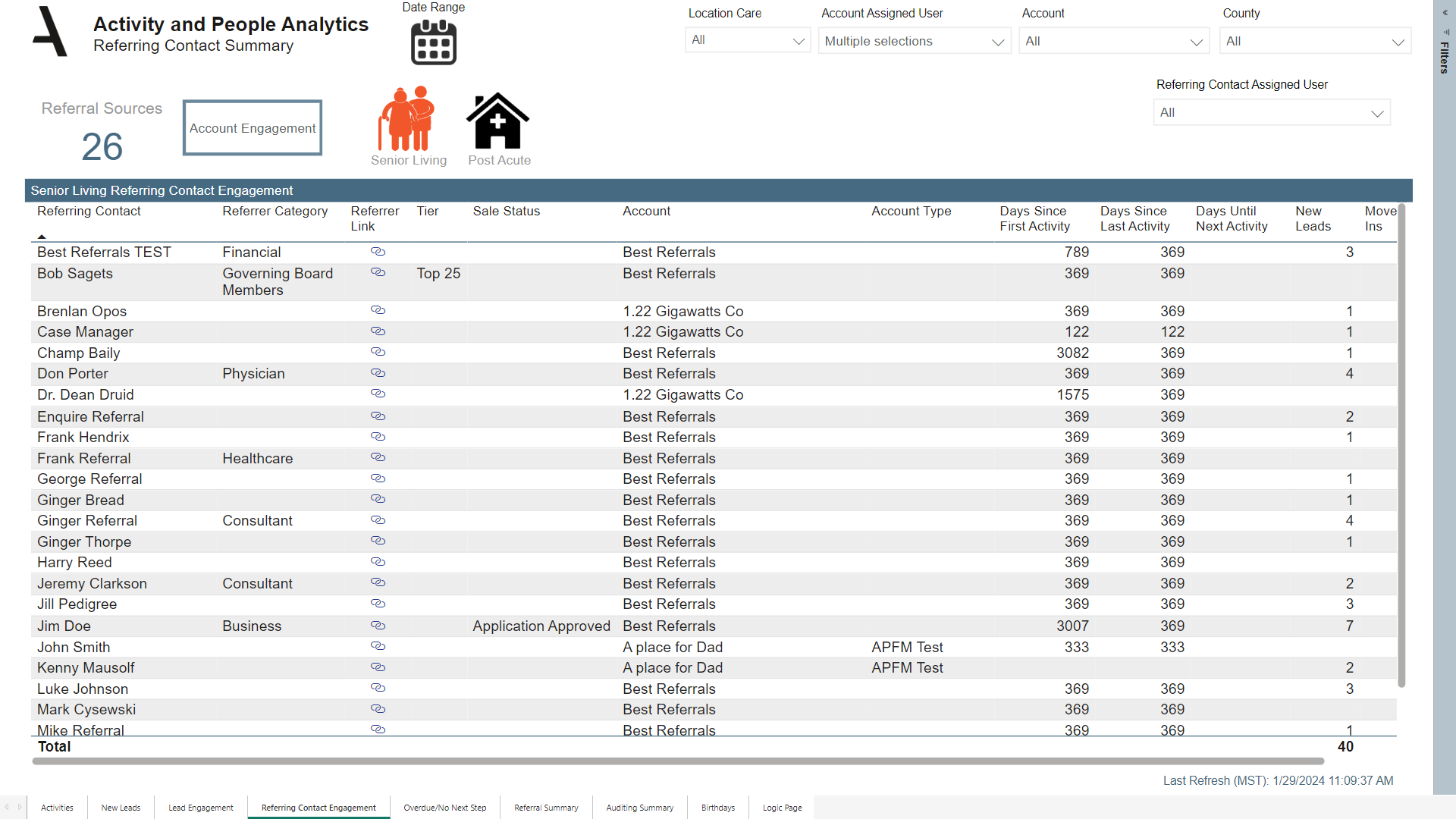The image size is (1456, 819).
Task: Open referrer link icon for Bob Sagets
Action: 378,272
